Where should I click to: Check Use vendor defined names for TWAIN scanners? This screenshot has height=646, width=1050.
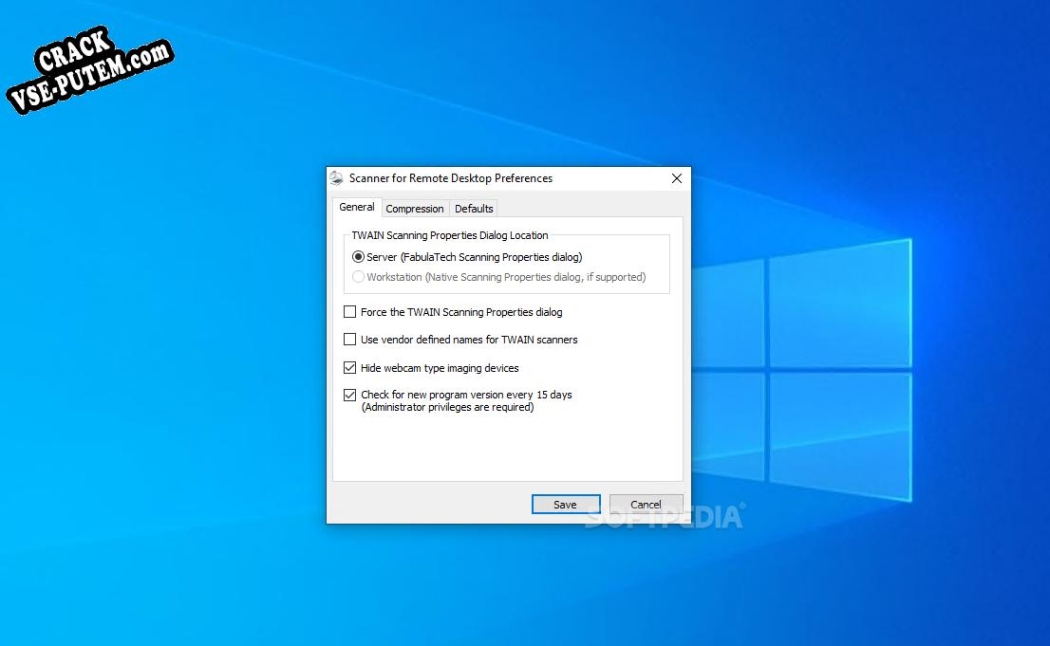tap(351, 340)
